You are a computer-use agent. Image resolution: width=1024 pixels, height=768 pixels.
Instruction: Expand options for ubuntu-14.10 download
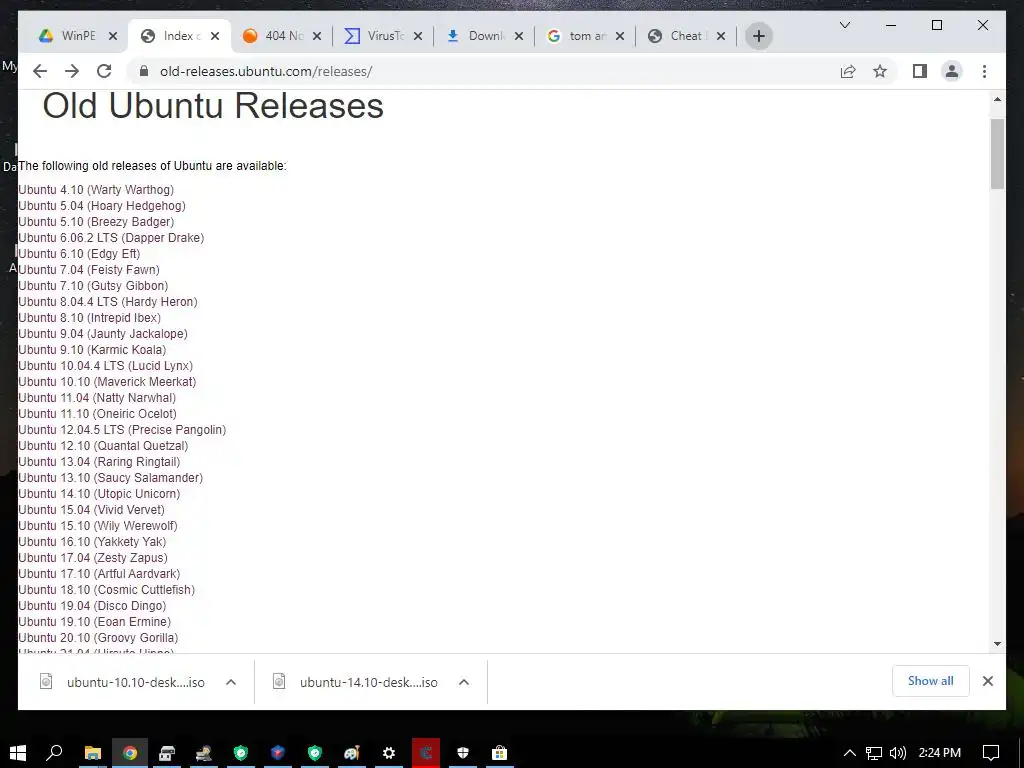click(464, 682)
